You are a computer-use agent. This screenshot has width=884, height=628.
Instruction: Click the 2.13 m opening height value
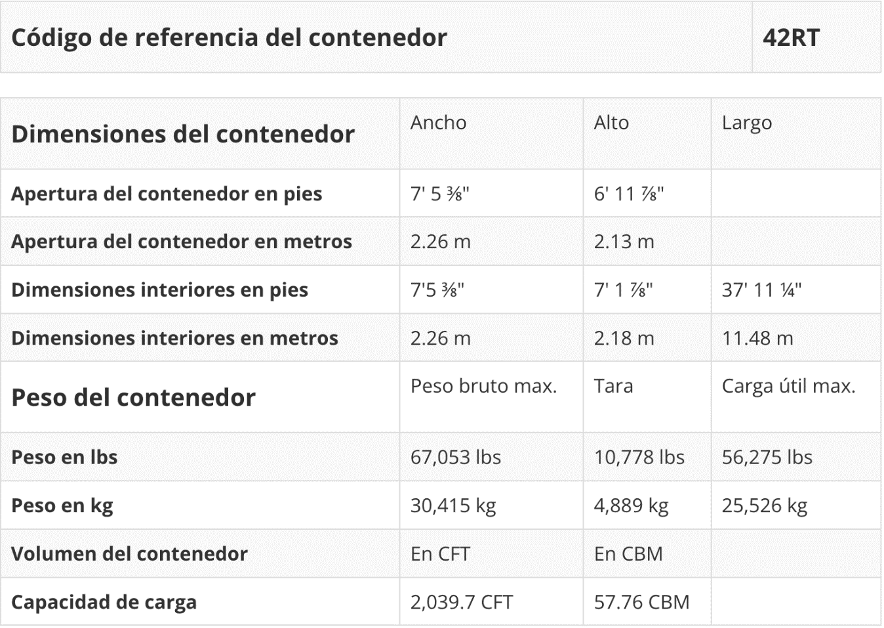point(624,241)
